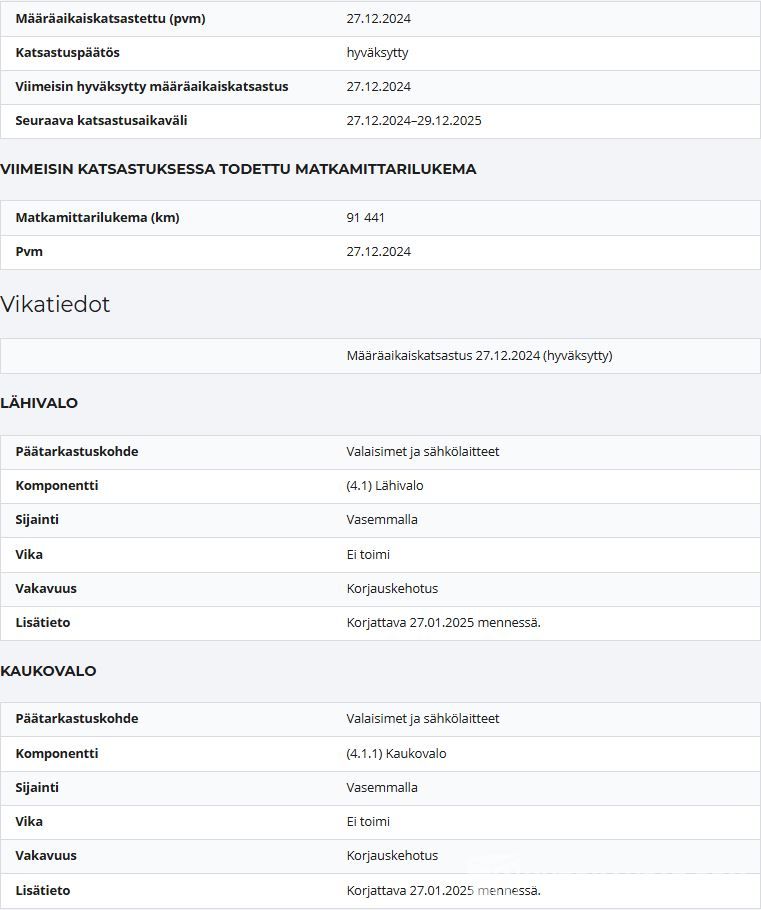This screenshot has height=910, width=761.
Task: Select the (4.1) Lähivalo component value
Action: (385, 486)
